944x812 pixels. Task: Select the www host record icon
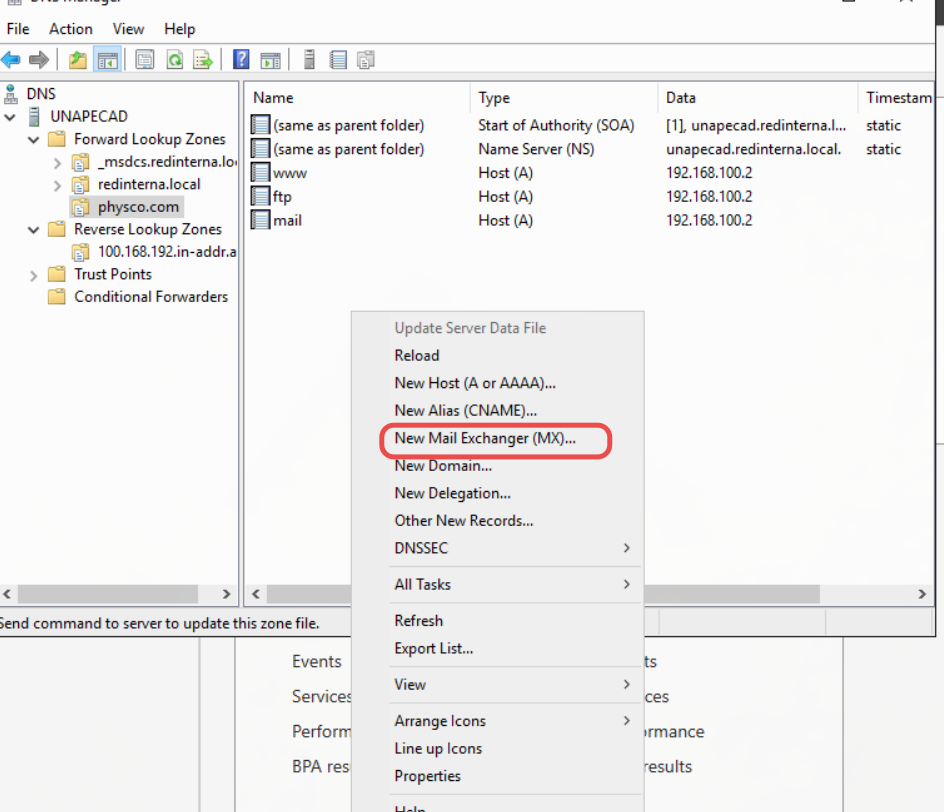tap(260, 173)
